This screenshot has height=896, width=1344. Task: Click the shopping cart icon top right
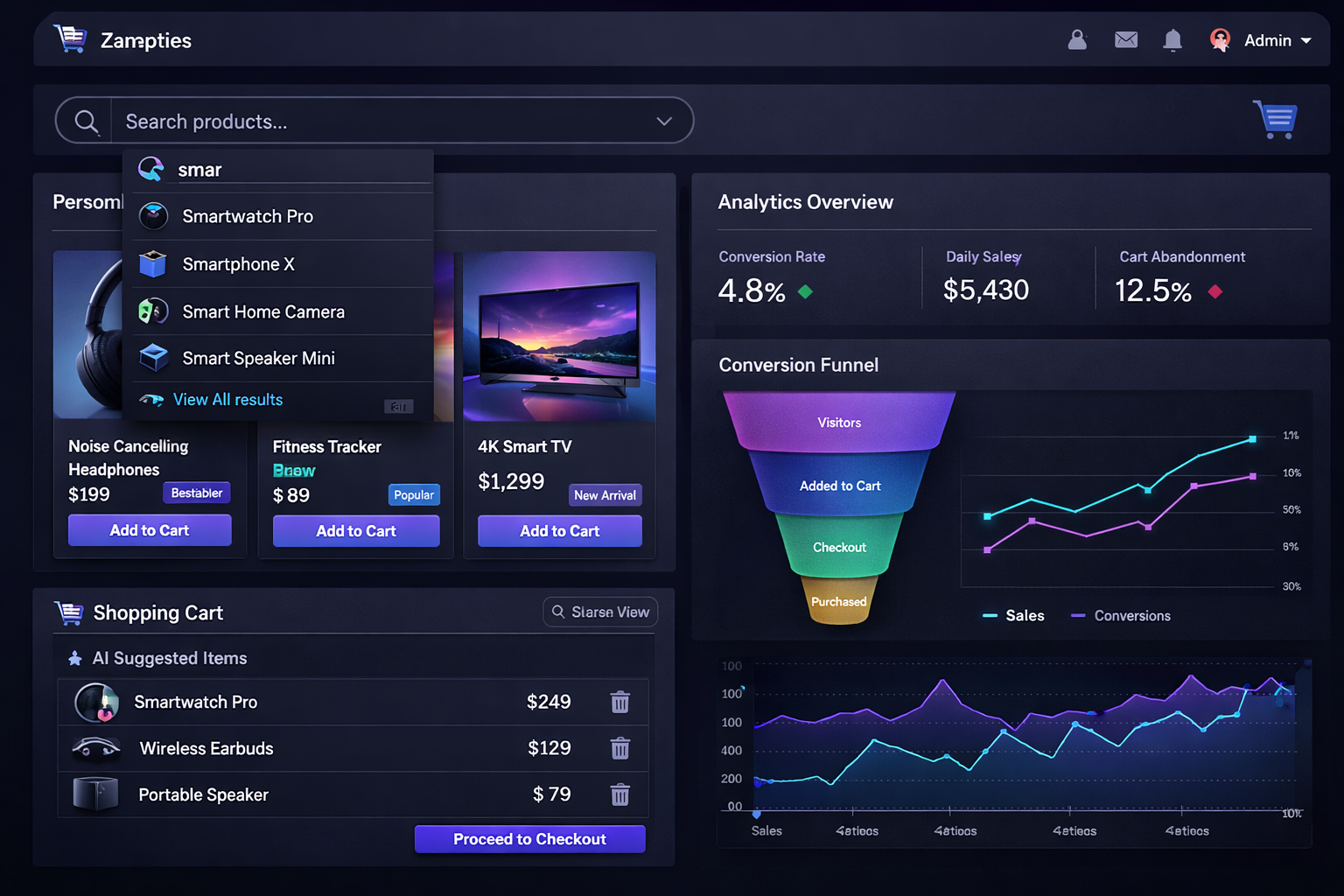(x=1275, y=119)
